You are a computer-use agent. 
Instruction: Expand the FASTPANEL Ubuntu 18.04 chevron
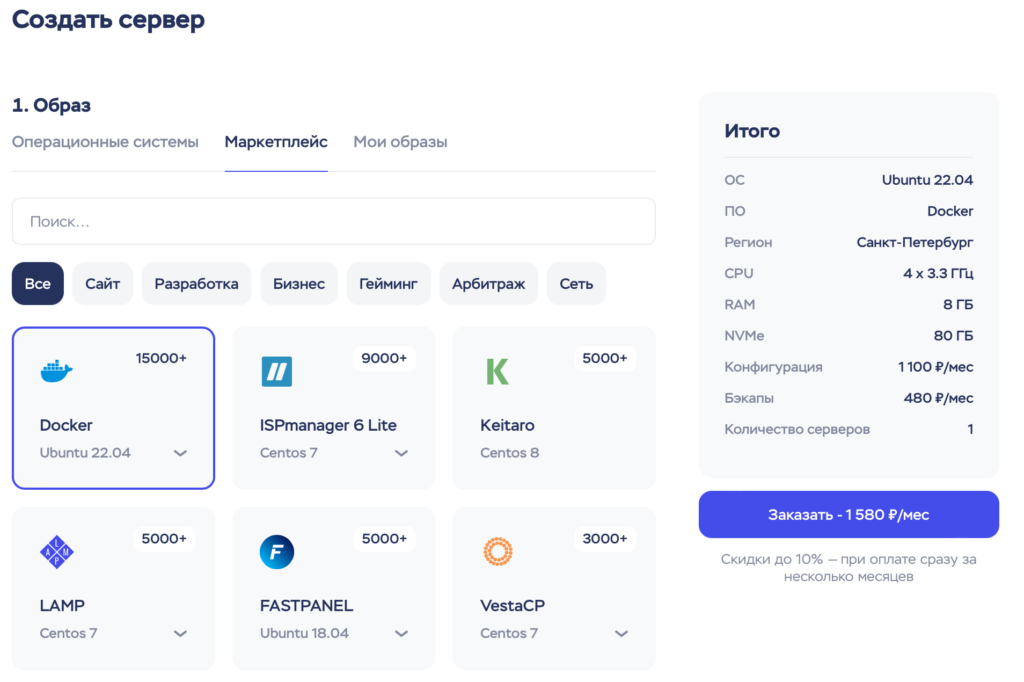401,633
